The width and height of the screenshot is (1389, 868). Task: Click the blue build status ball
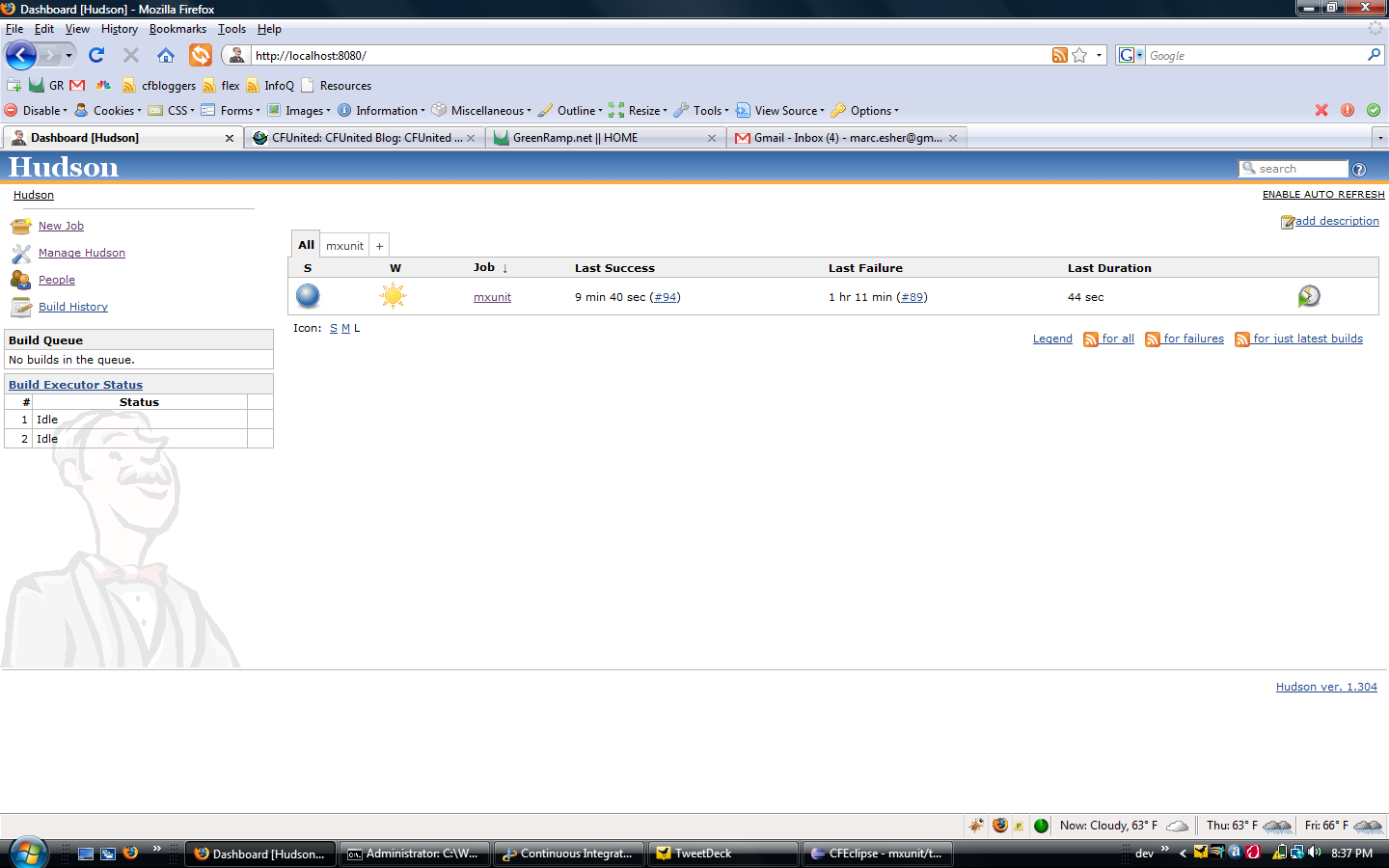coord(308,296)
